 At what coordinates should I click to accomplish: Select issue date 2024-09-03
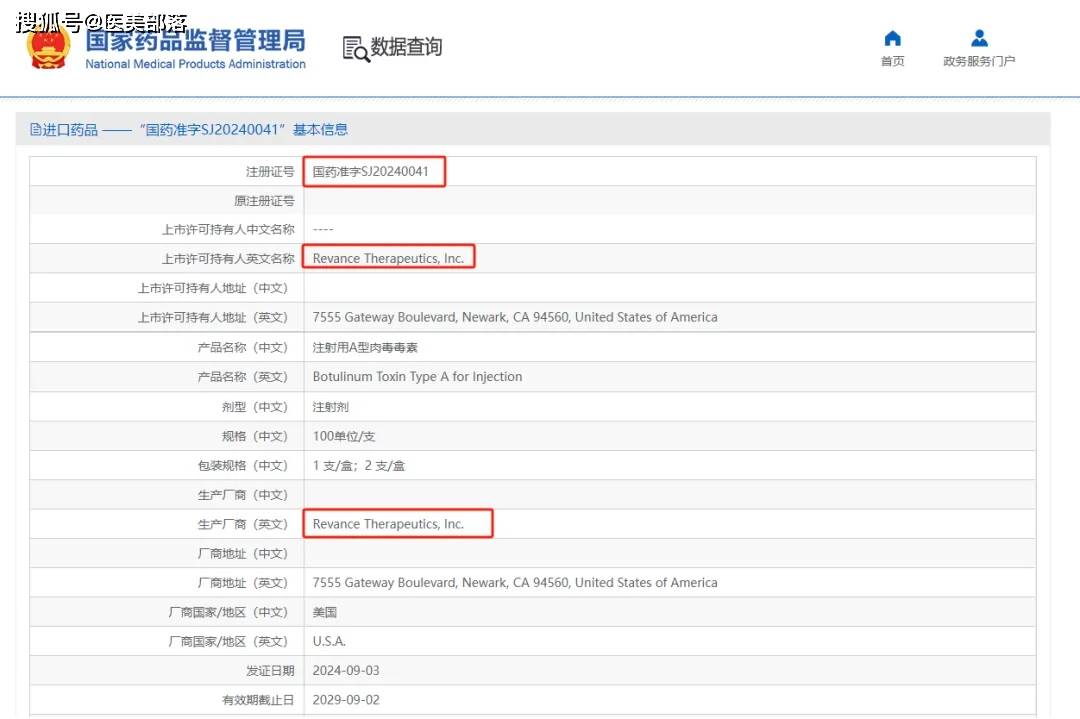[346, 671]
